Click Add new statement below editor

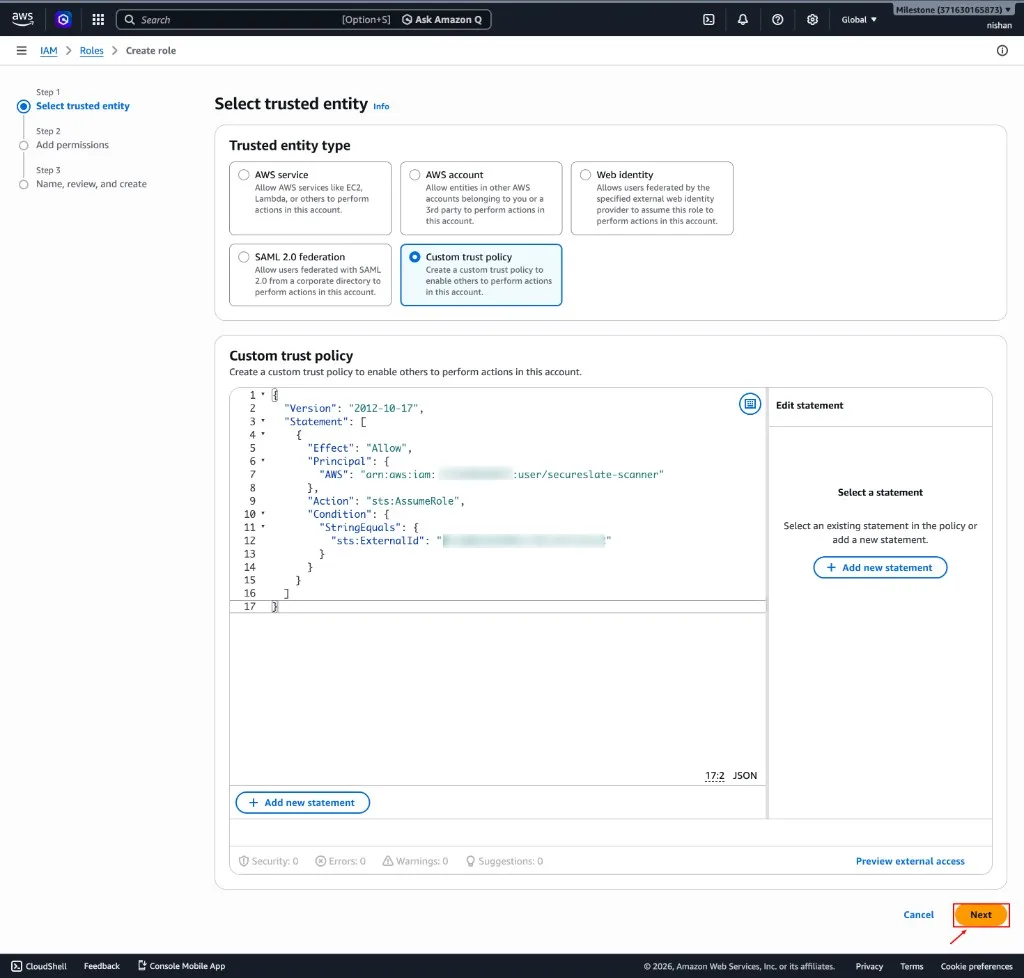302,802
